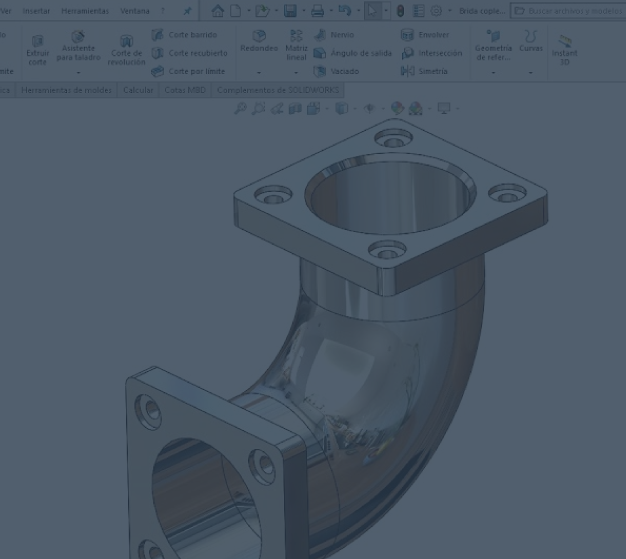Toggle Hide/Show items eye icon

369,108
